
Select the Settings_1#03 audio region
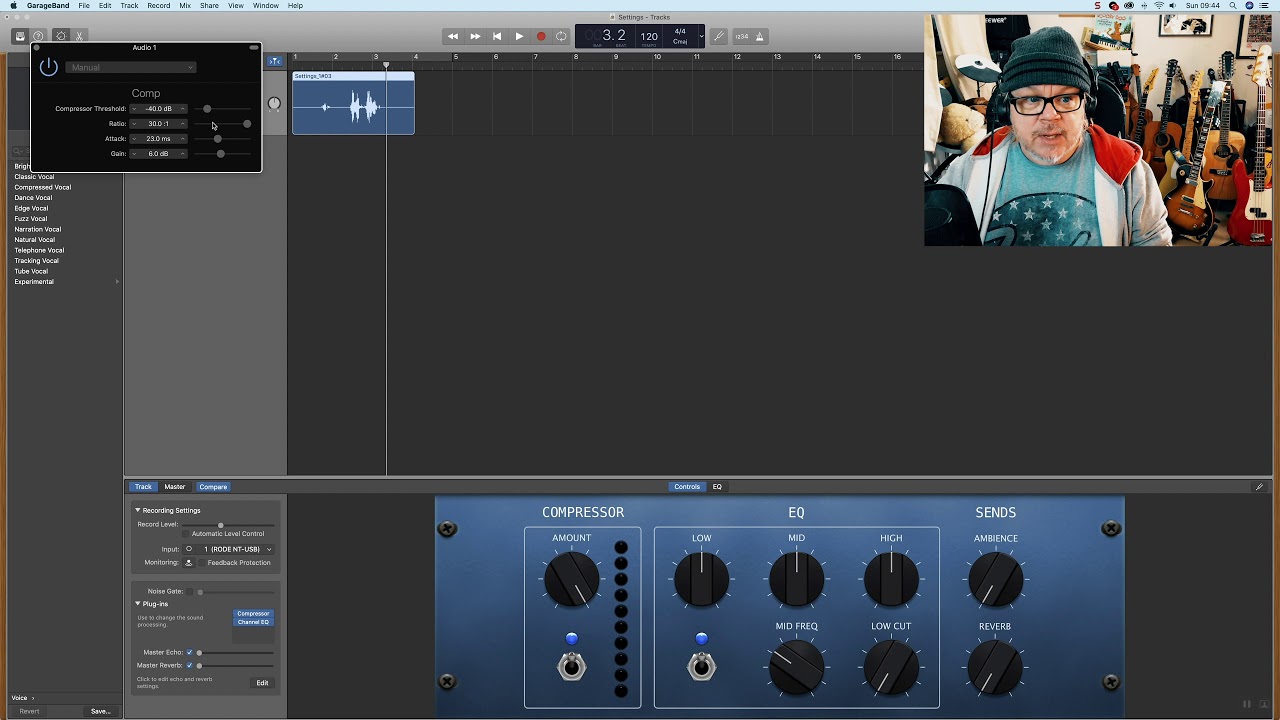353,103
